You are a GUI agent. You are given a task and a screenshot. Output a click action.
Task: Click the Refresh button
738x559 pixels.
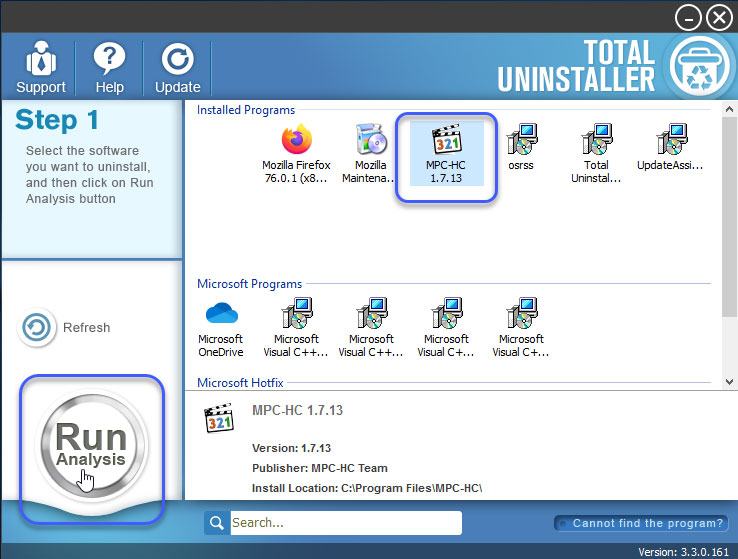pyautogui.click(x=64, y=327)
